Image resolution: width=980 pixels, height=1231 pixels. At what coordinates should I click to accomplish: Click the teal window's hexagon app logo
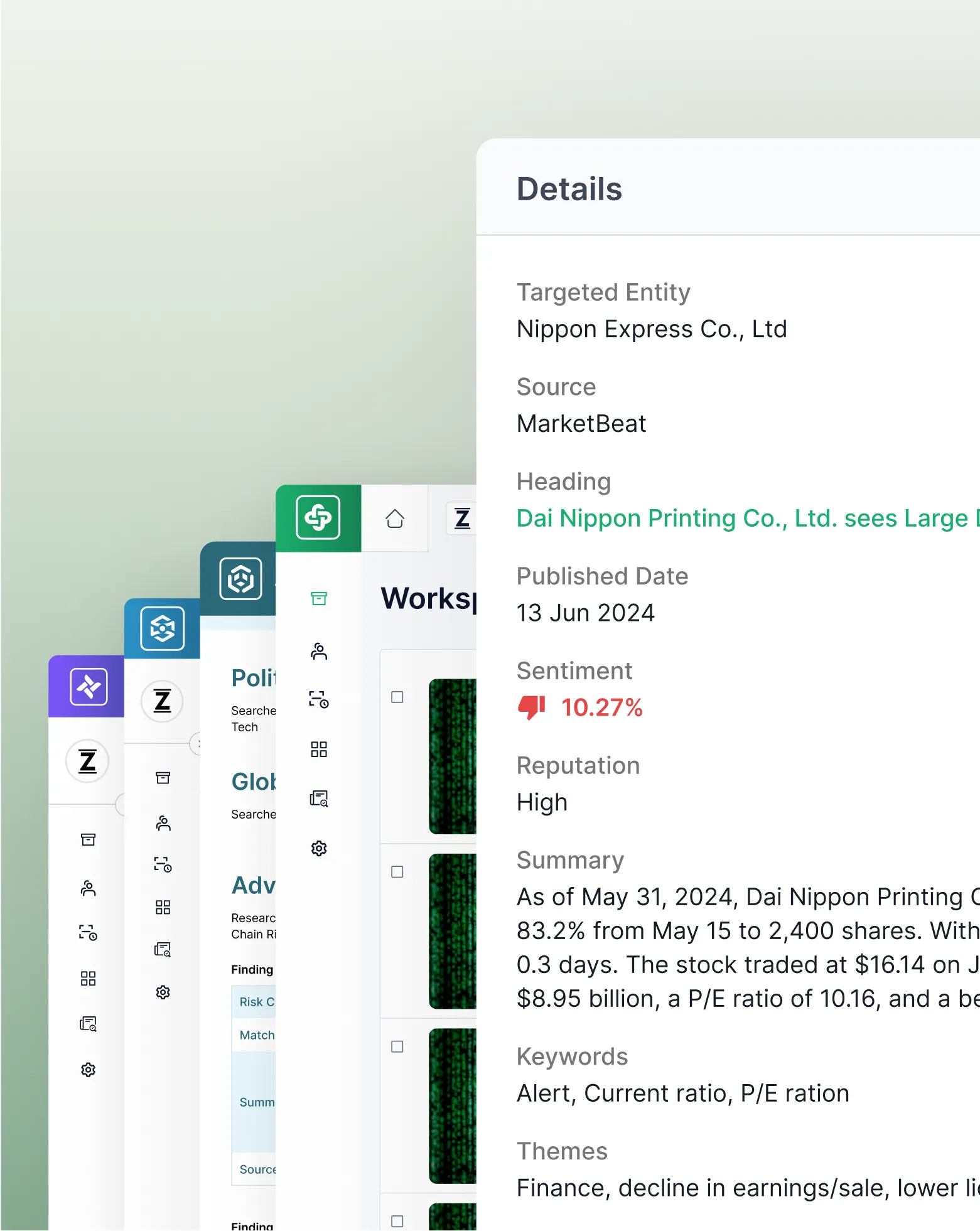(x=240, y=578)
